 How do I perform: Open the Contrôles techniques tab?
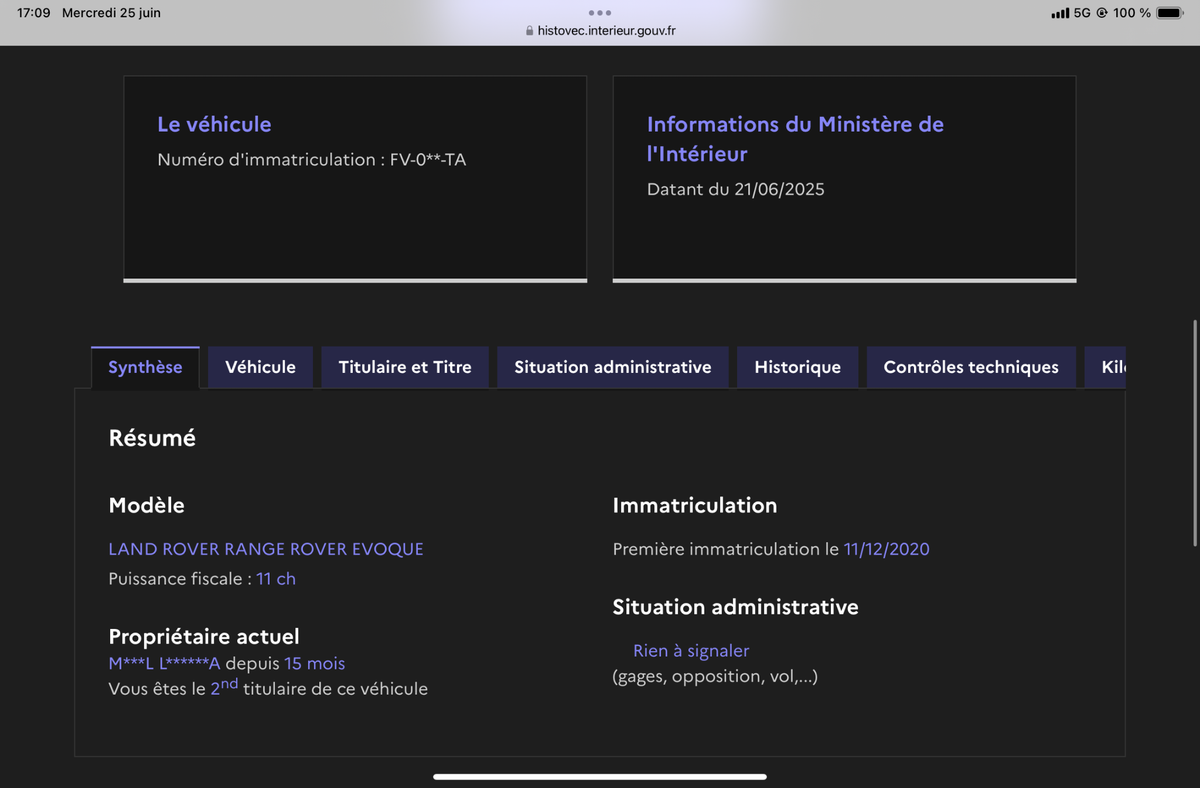pos(971,367)
